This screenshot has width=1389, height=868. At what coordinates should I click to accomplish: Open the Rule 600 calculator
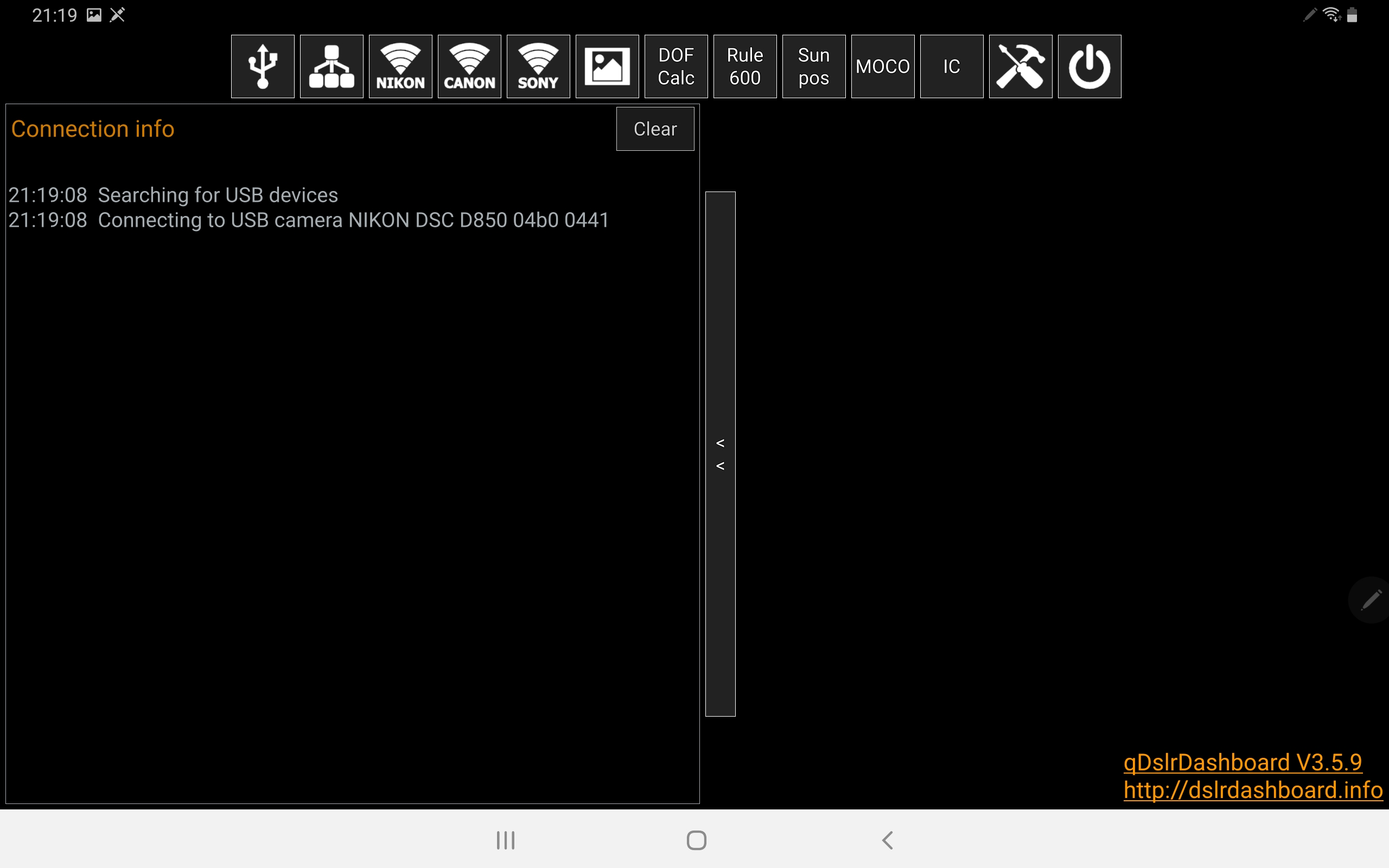[745, 66]
